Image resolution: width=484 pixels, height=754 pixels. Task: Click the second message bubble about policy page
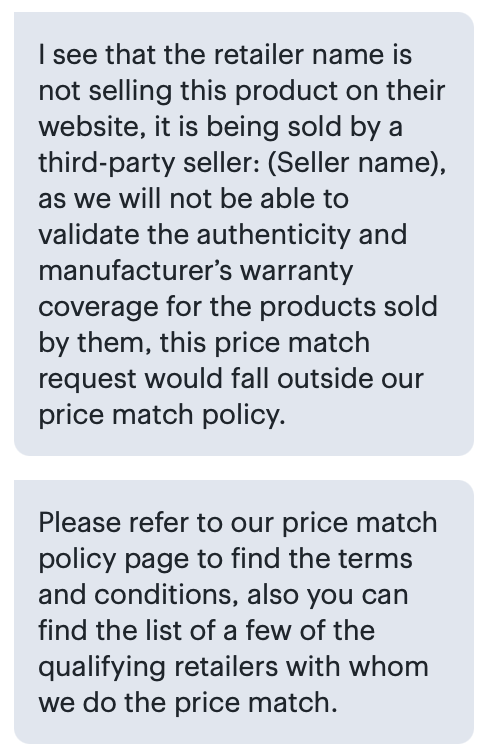pos(244,612)
